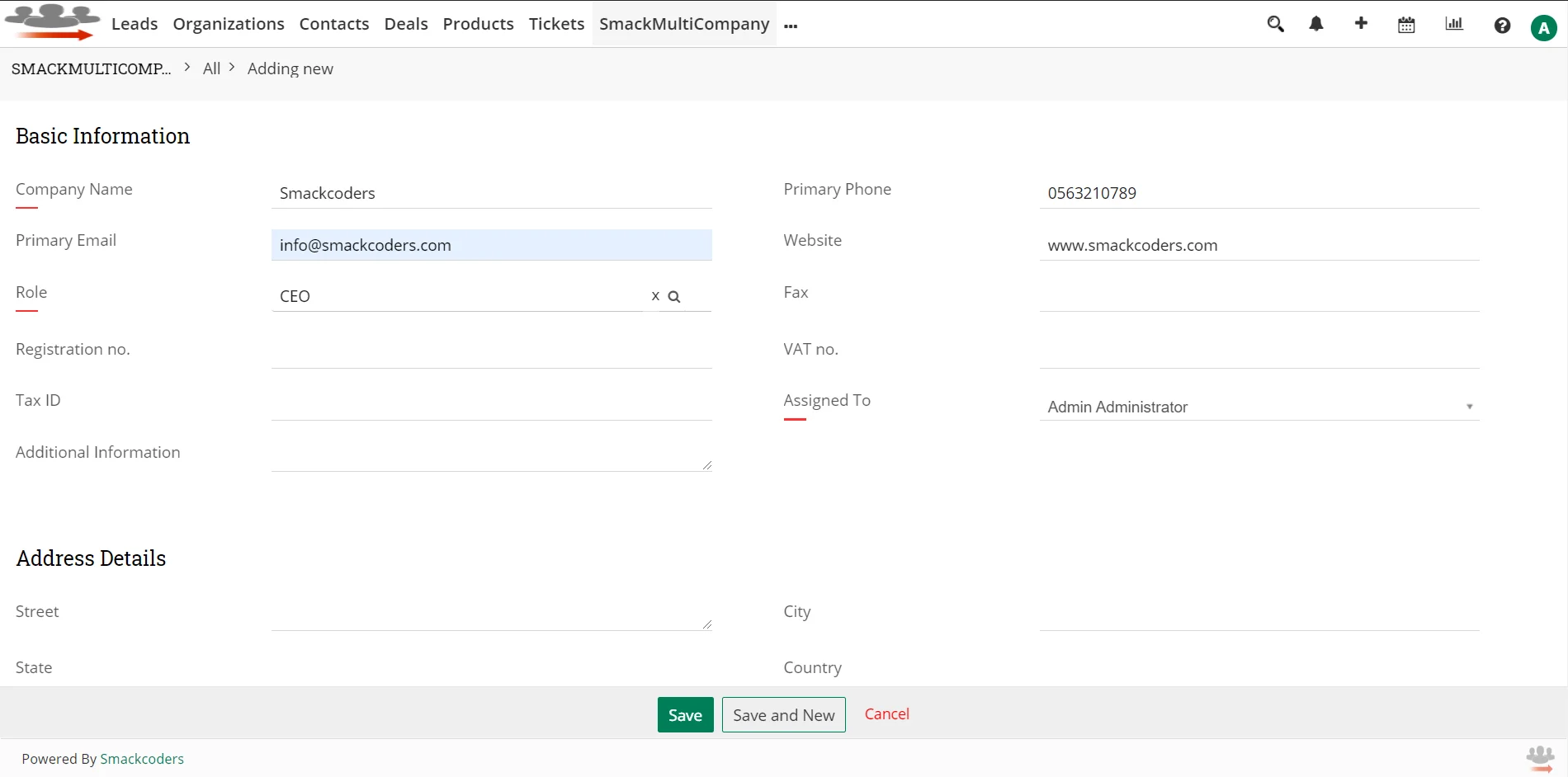Open the calendar icon in the top bar
Screen dimensions: 1568x777
[x=1406, y=24]
